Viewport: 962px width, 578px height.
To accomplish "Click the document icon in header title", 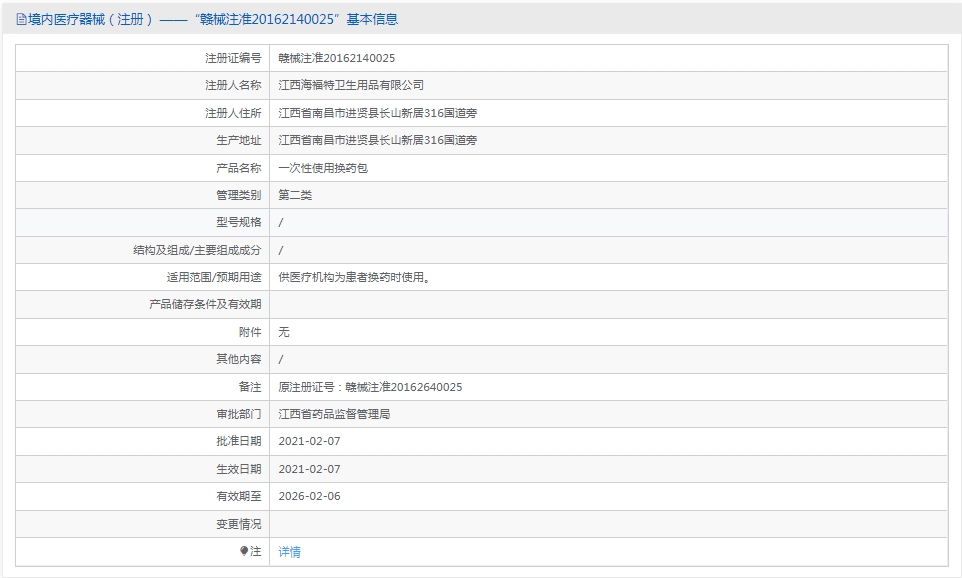I will pos(21,20).
